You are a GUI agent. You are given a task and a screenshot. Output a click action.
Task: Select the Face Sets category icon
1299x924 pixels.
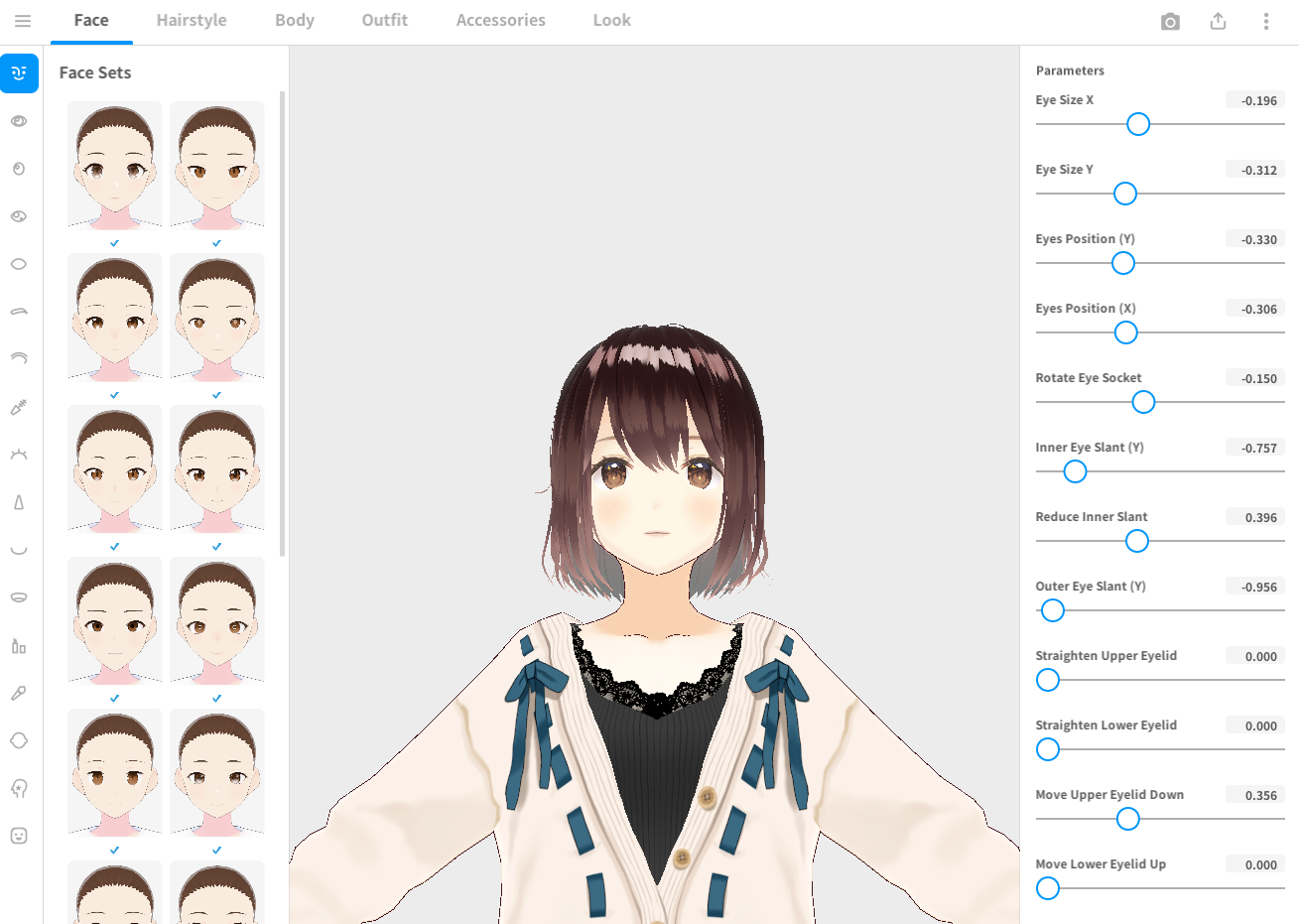coord(19,73)
